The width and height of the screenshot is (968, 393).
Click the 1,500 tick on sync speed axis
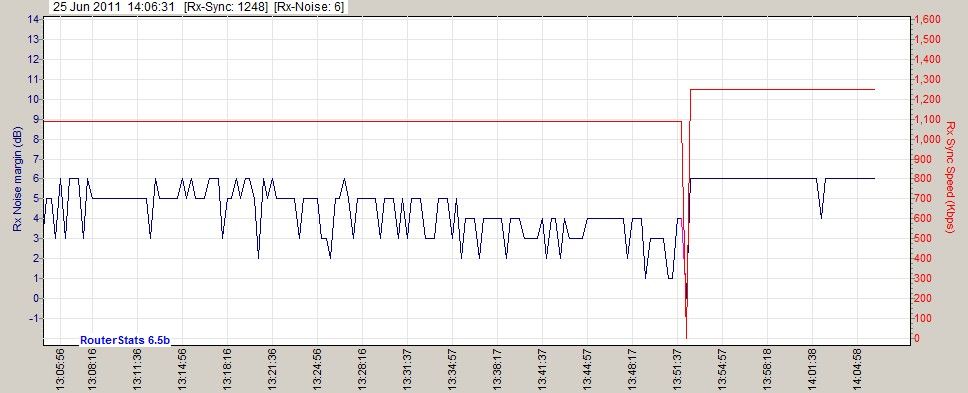928,39
